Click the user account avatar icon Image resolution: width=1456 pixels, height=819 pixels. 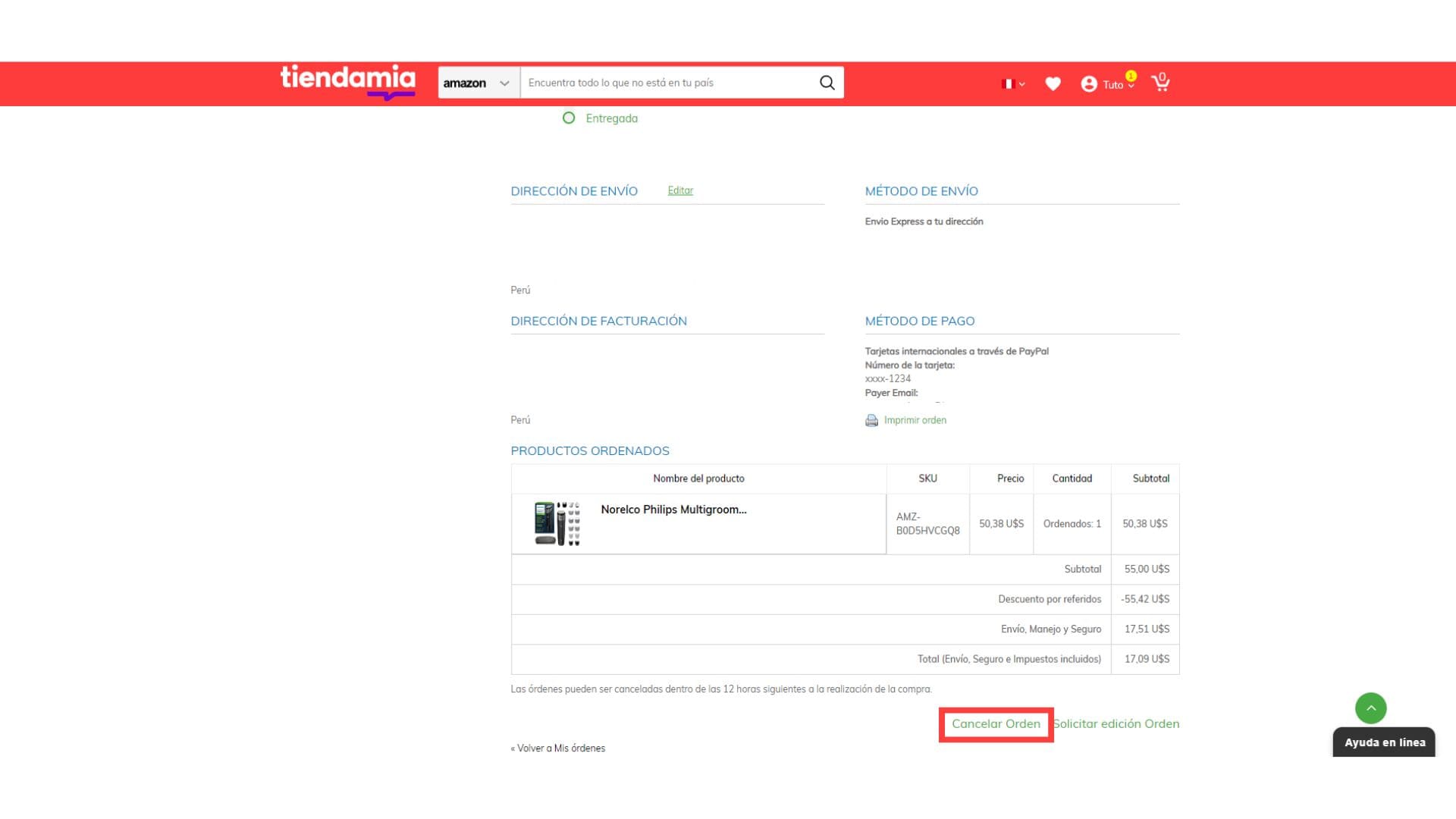pyautogui.click(x=1089, y=84)
